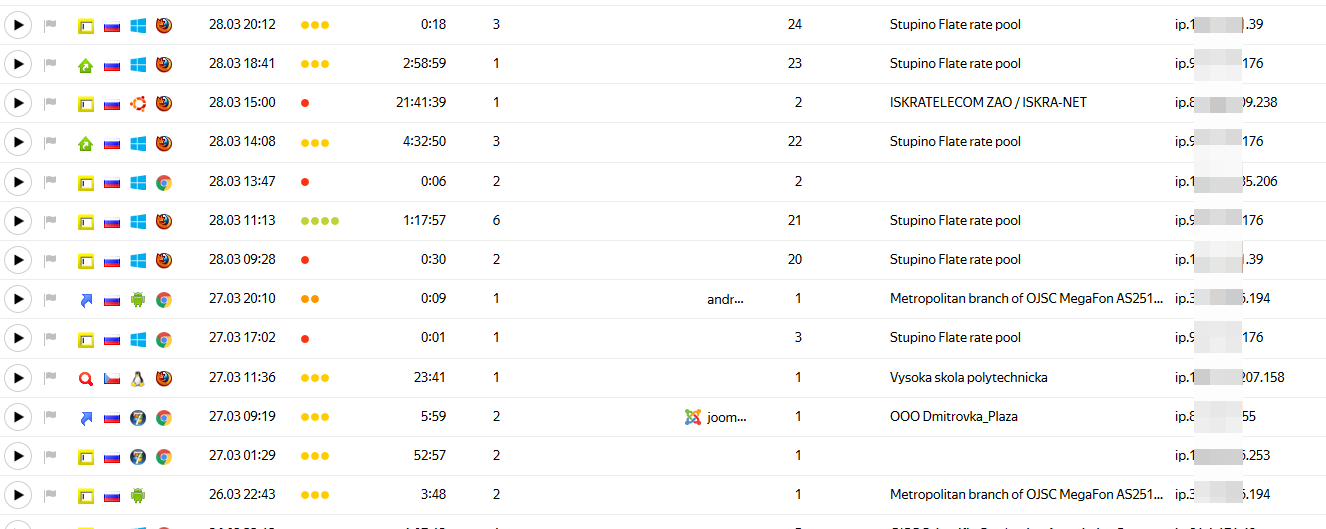The height and width of the screenshot is (529, 1326).
Task: Mark the 28.03 13:47 visit with a flag
Action: (51, 182)
